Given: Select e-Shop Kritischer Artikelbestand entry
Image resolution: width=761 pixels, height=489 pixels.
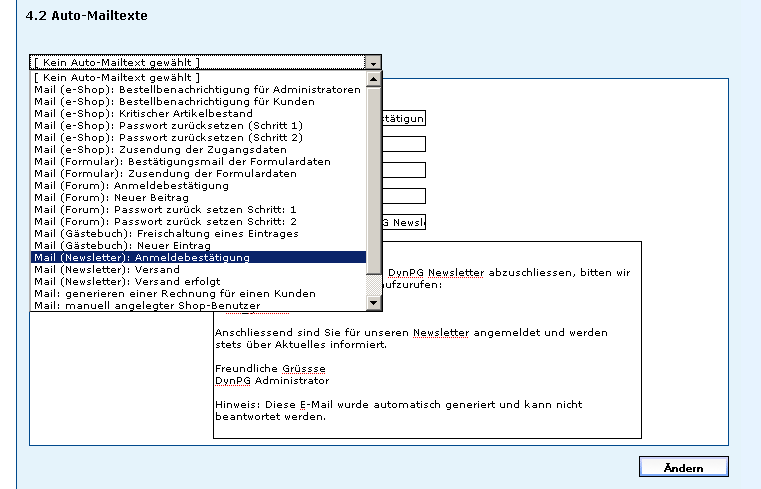Looking at the screenshot, I should click(143, 113).
